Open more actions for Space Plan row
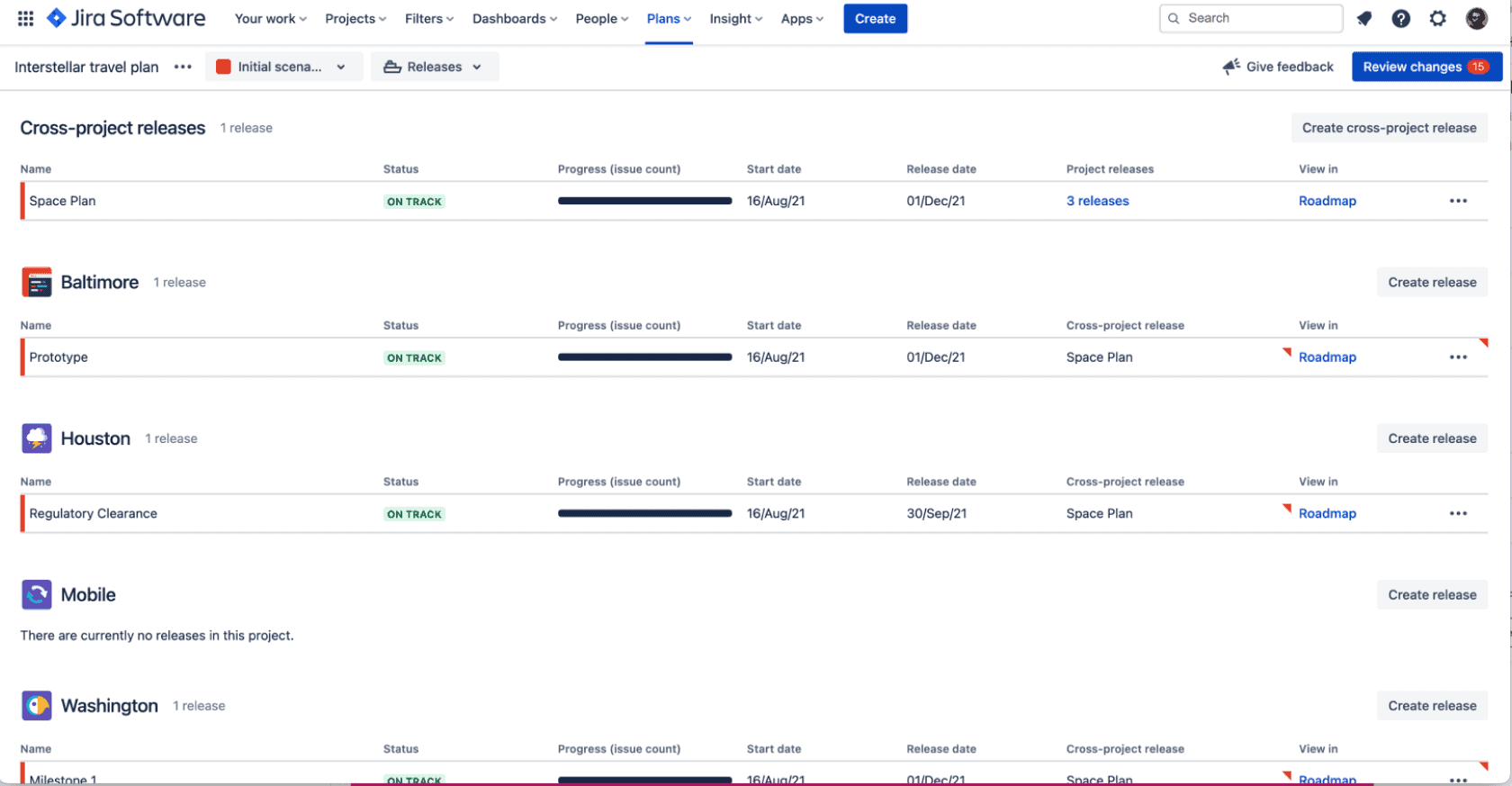1512x786 pixels. [1458, 201]
